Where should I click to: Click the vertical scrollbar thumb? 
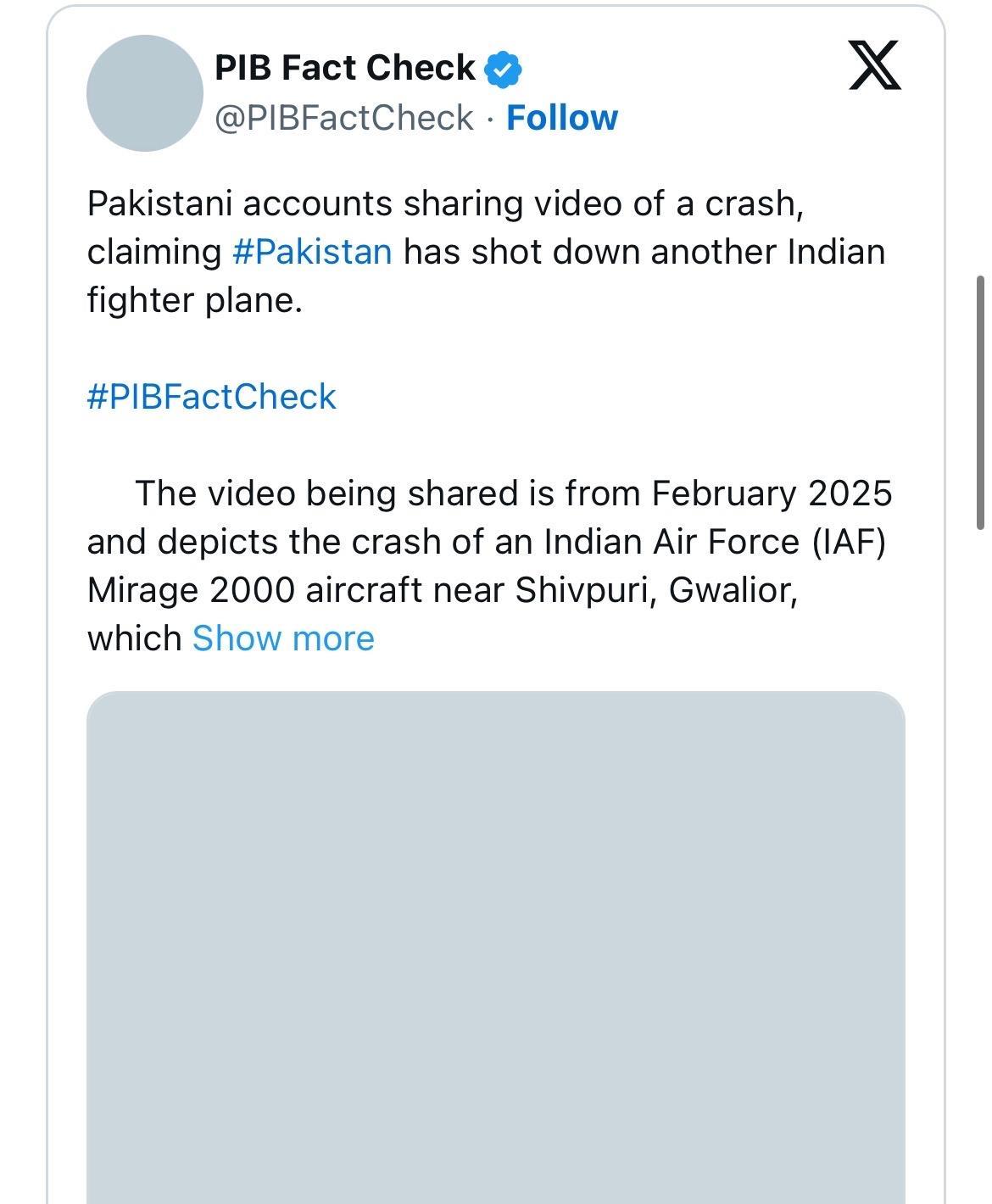coord(980,403)
